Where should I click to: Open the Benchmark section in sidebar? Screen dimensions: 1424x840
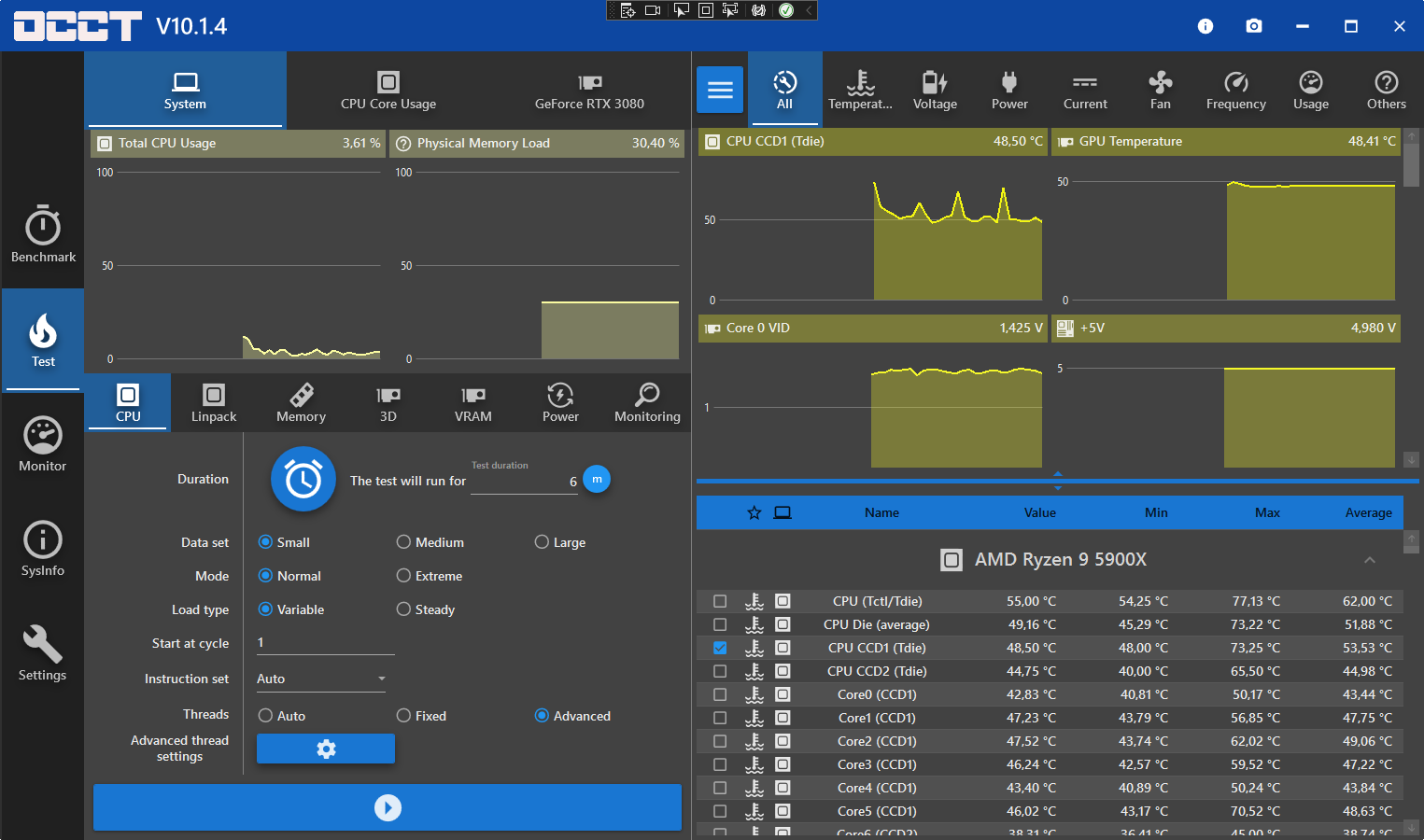click(x=43, y=235)
